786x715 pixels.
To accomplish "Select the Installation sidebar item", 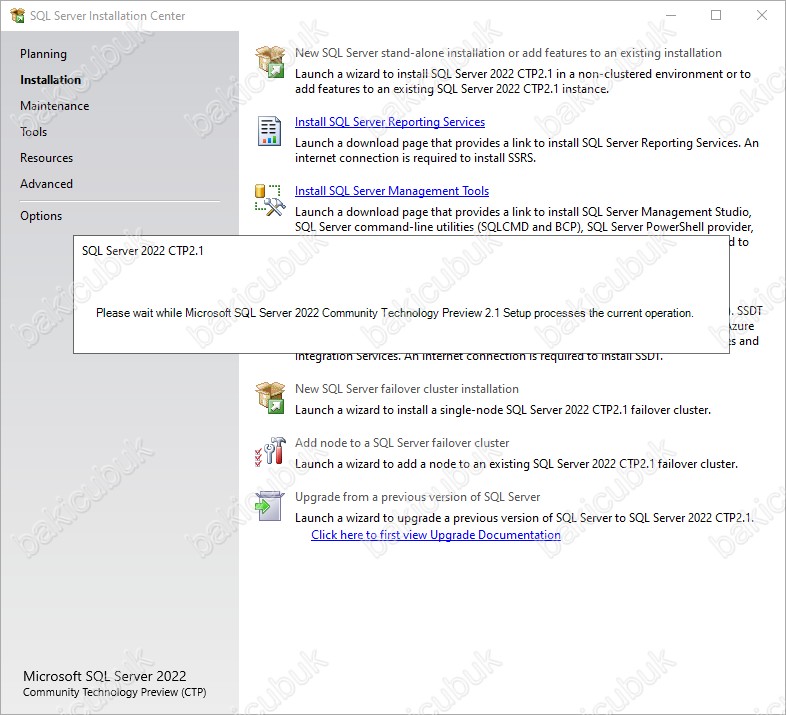I will (x=50, y=80).
